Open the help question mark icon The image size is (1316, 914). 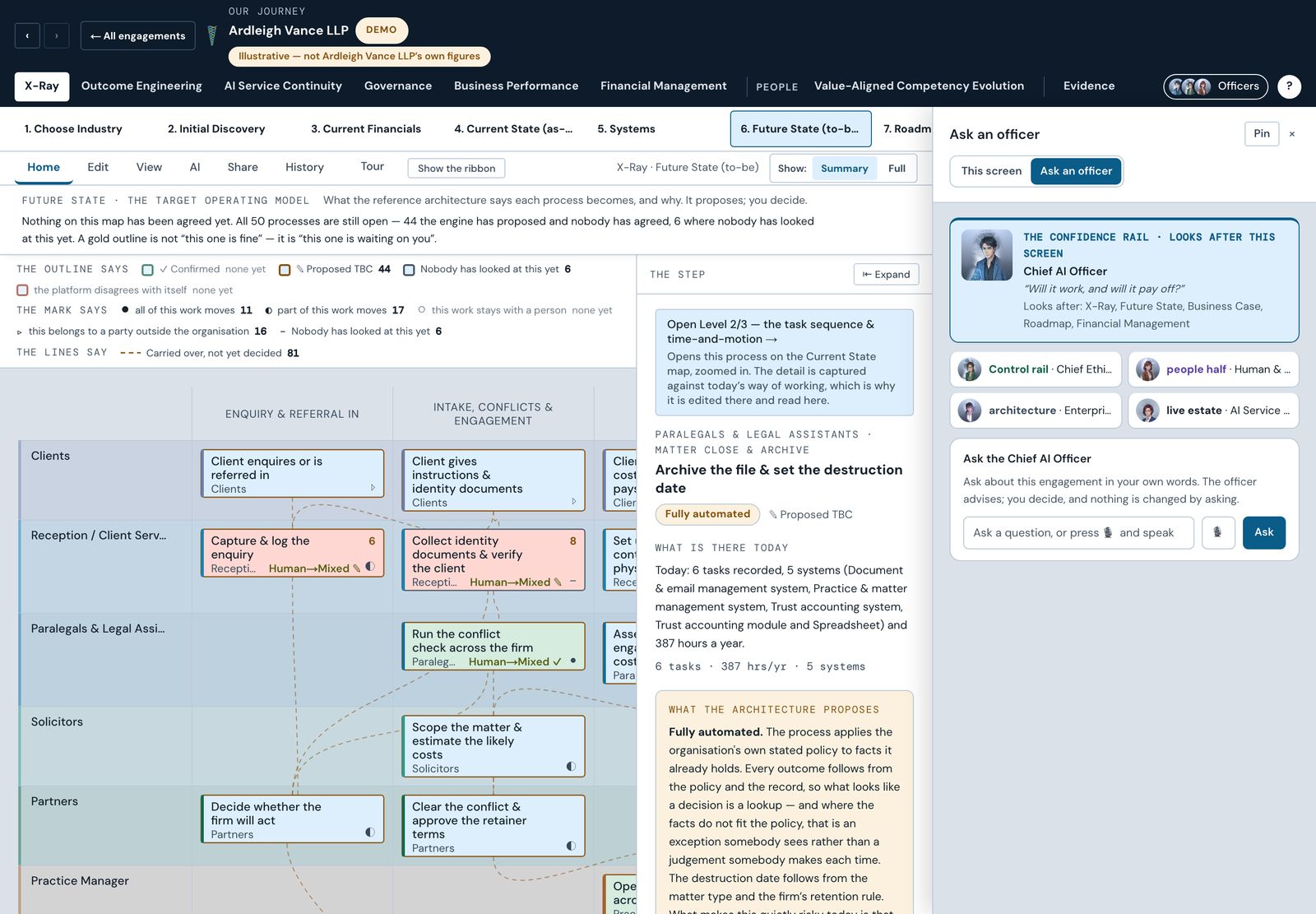1289,86
